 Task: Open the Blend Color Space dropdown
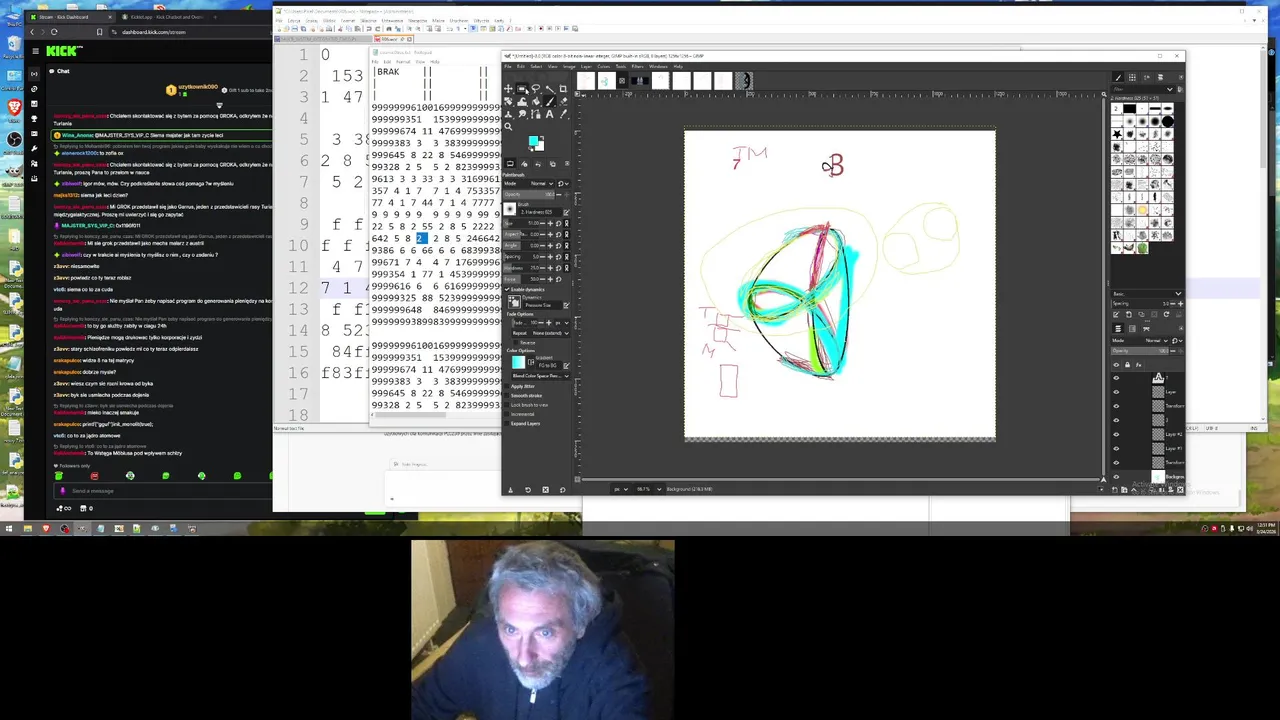[x=541, y=376]
